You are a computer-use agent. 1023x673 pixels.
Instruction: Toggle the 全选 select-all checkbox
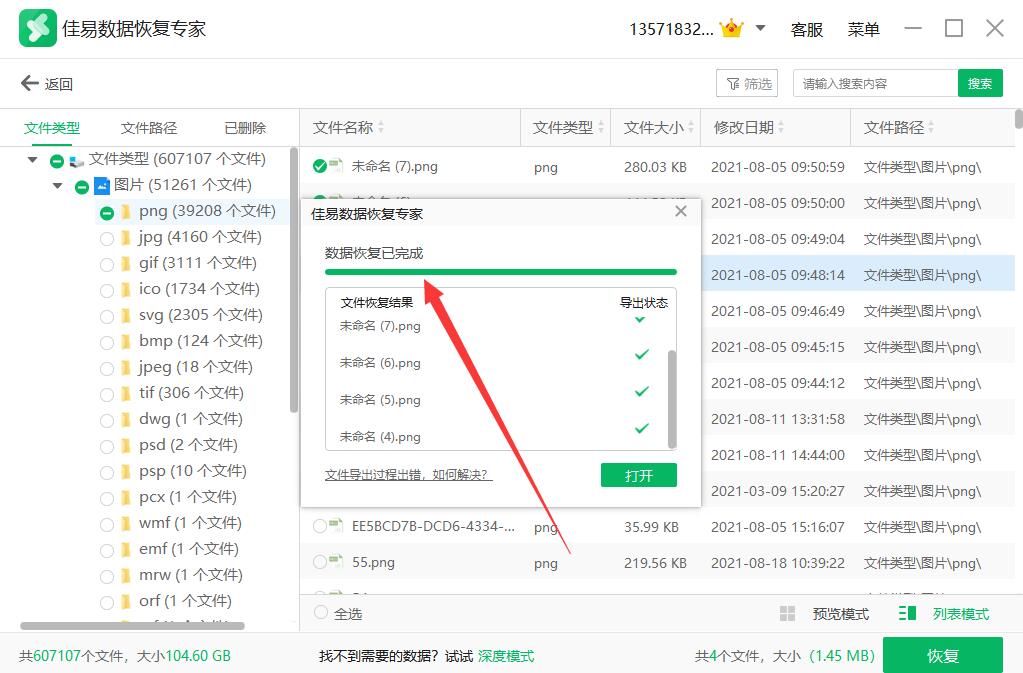point(320,612)
